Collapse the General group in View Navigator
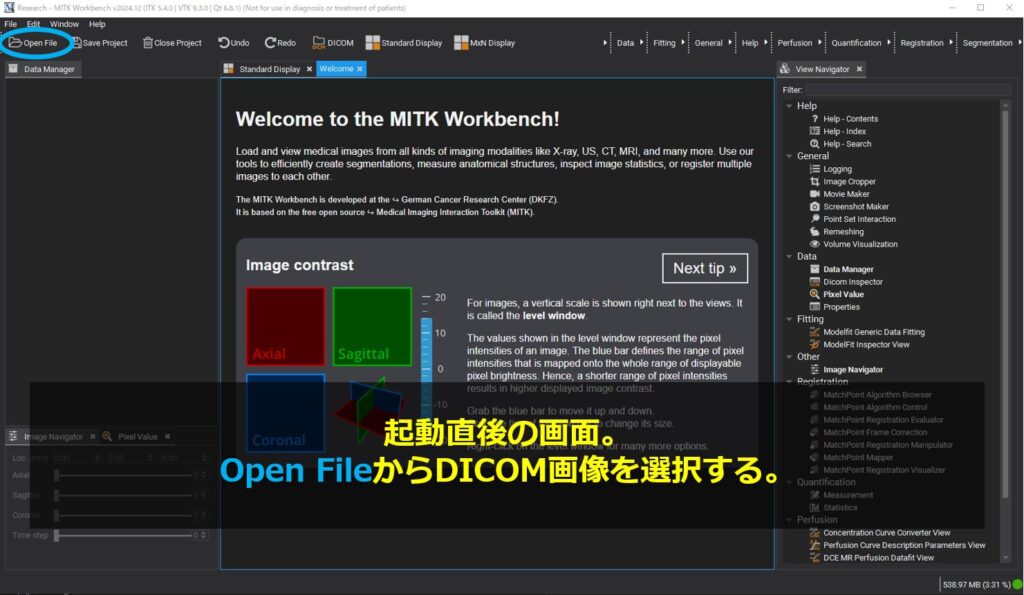Screen dimensions: 1024x595 click(789, 156)
